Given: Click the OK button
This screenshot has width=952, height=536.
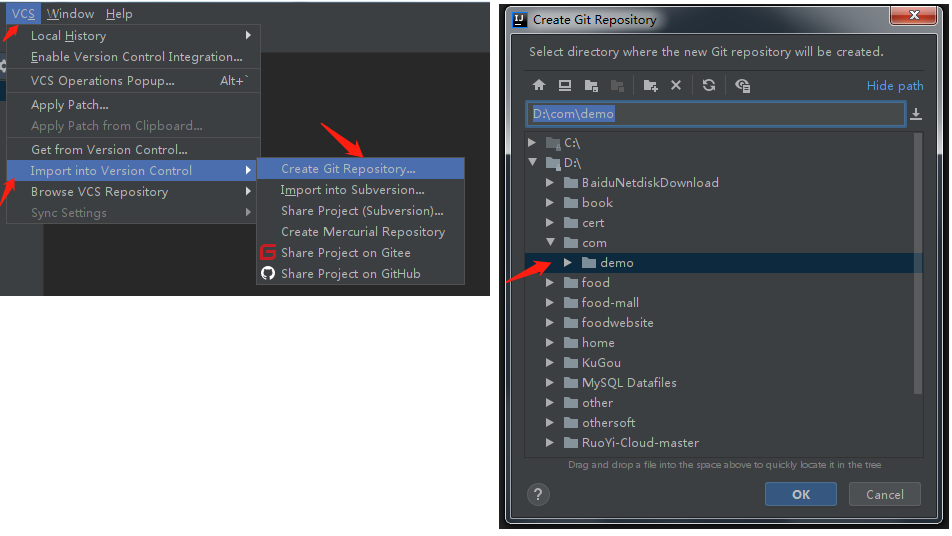Looking at the screenshot, I should [x=801, y=494].
